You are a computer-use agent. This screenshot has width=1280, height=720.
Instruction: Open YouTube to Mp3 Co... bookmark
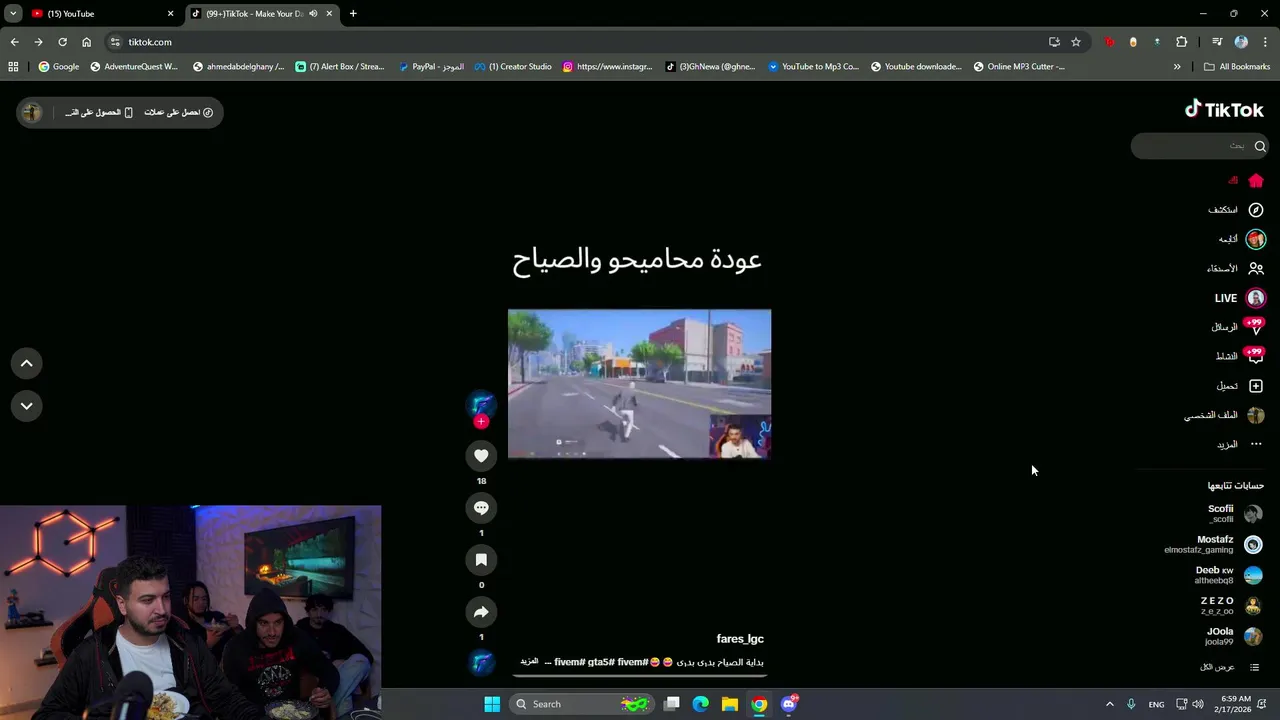click(x=813, y=67)
